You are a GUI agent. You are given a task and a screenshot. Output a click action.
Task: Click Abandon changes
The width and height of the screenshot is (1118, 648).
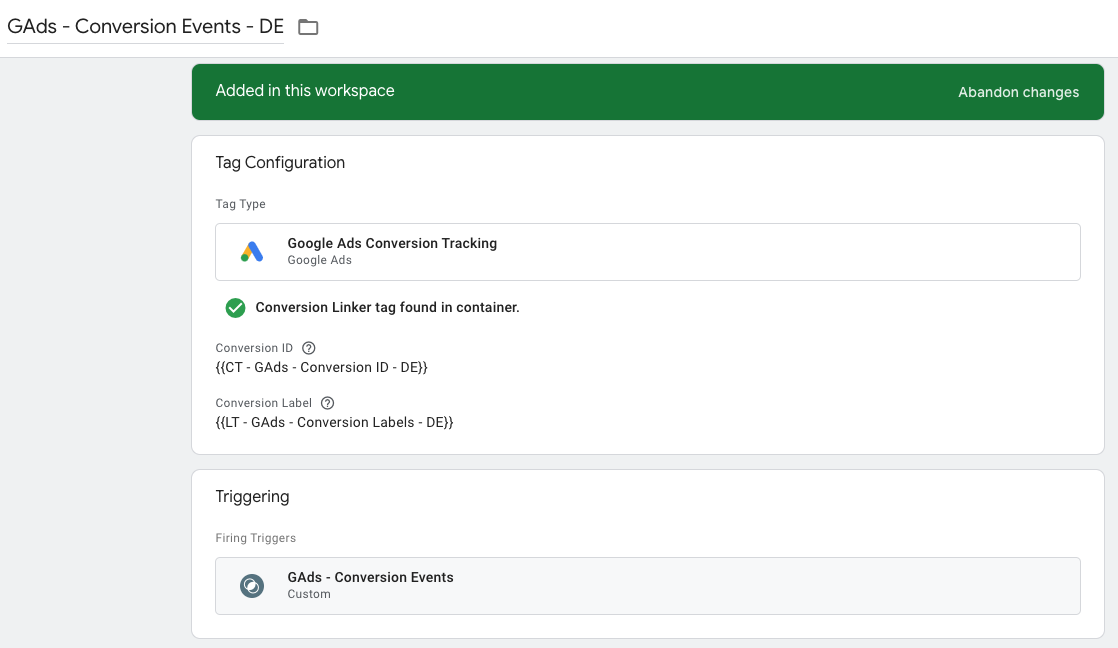pos(1018,92)
